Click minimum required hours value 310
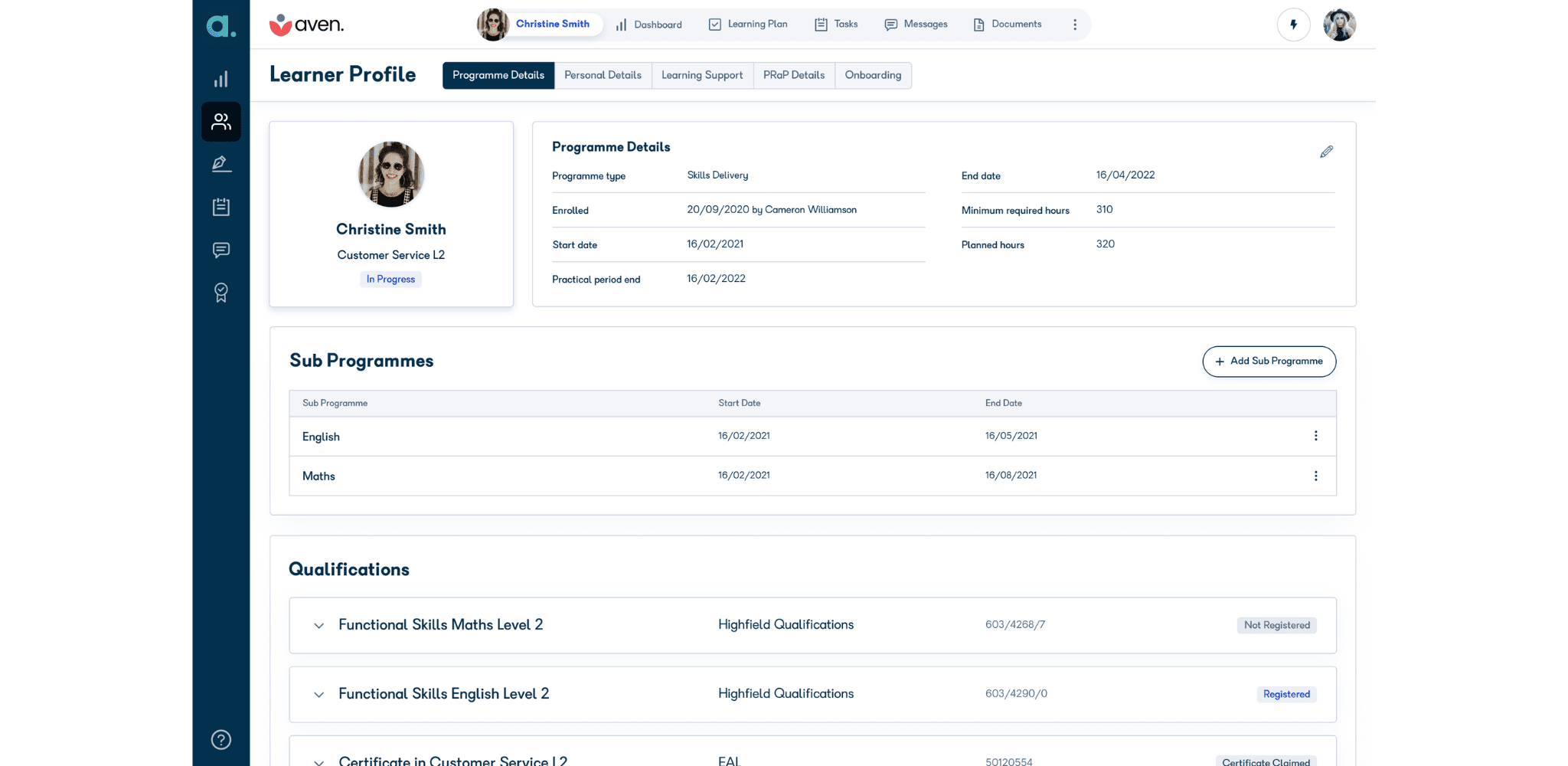Image resolution: width=1568 pixels, height=766 pixels. click(1105, 210)
